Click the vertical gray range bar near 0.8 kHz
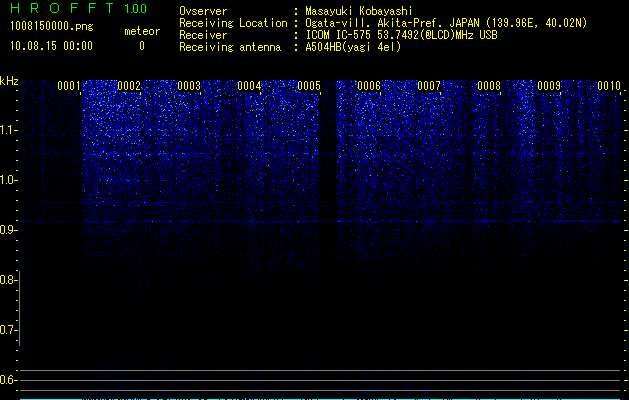Screen dimensions: 629x400 click(x=19, y=308)
